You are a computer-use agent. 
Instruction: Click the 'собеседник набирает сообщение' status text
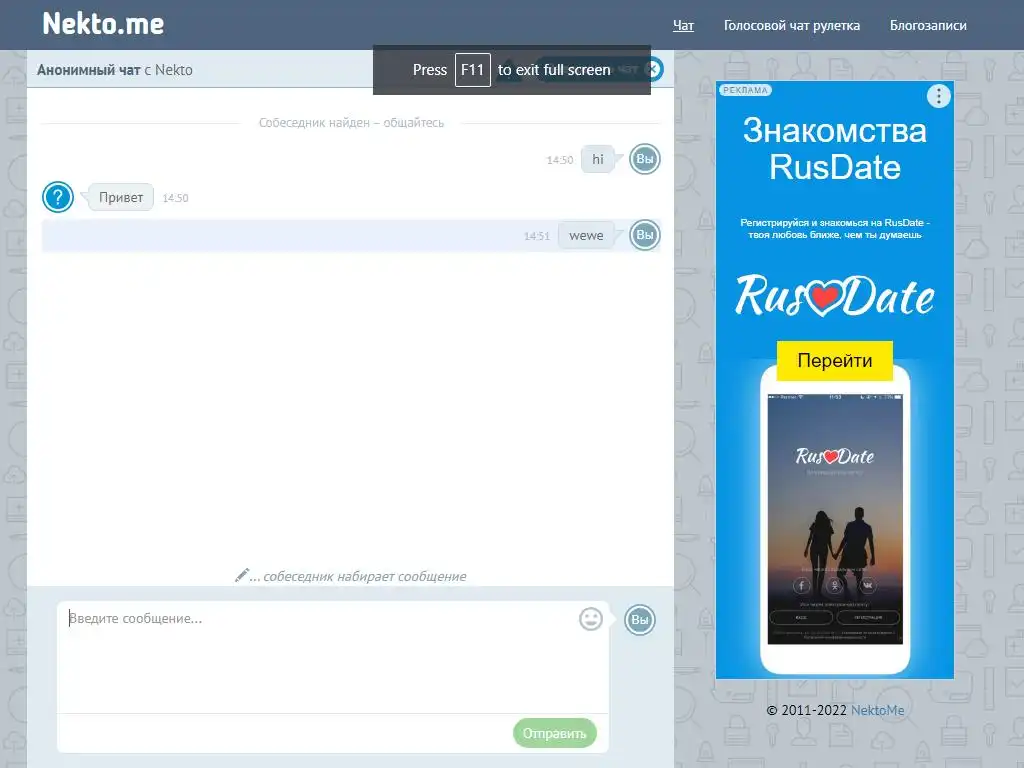[364, 577]
